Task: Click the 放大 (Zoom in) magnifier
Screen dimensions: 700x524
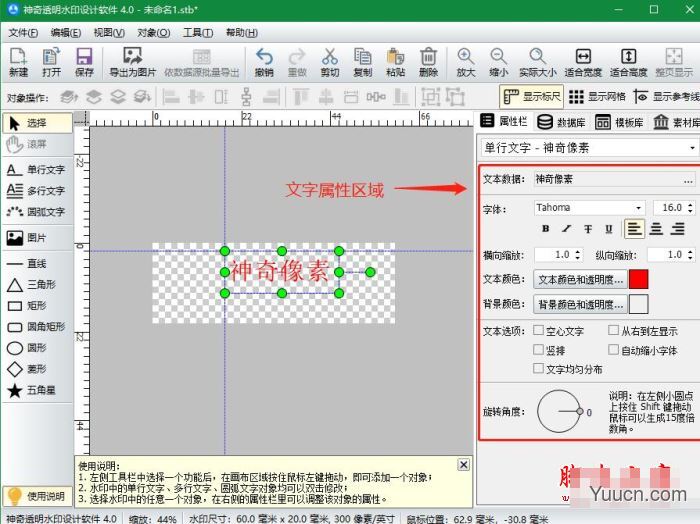Action: (466, 62)
